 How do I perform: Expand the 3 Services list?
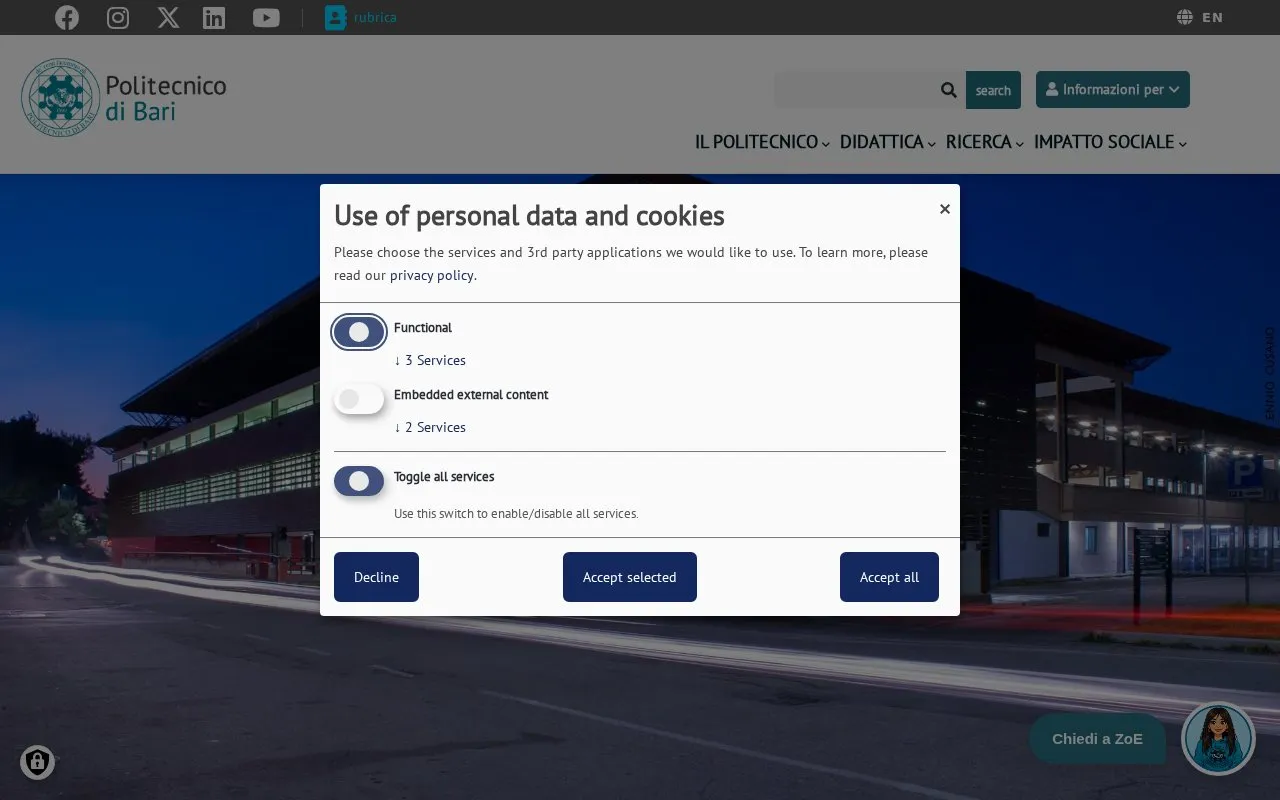pos(430,360)
